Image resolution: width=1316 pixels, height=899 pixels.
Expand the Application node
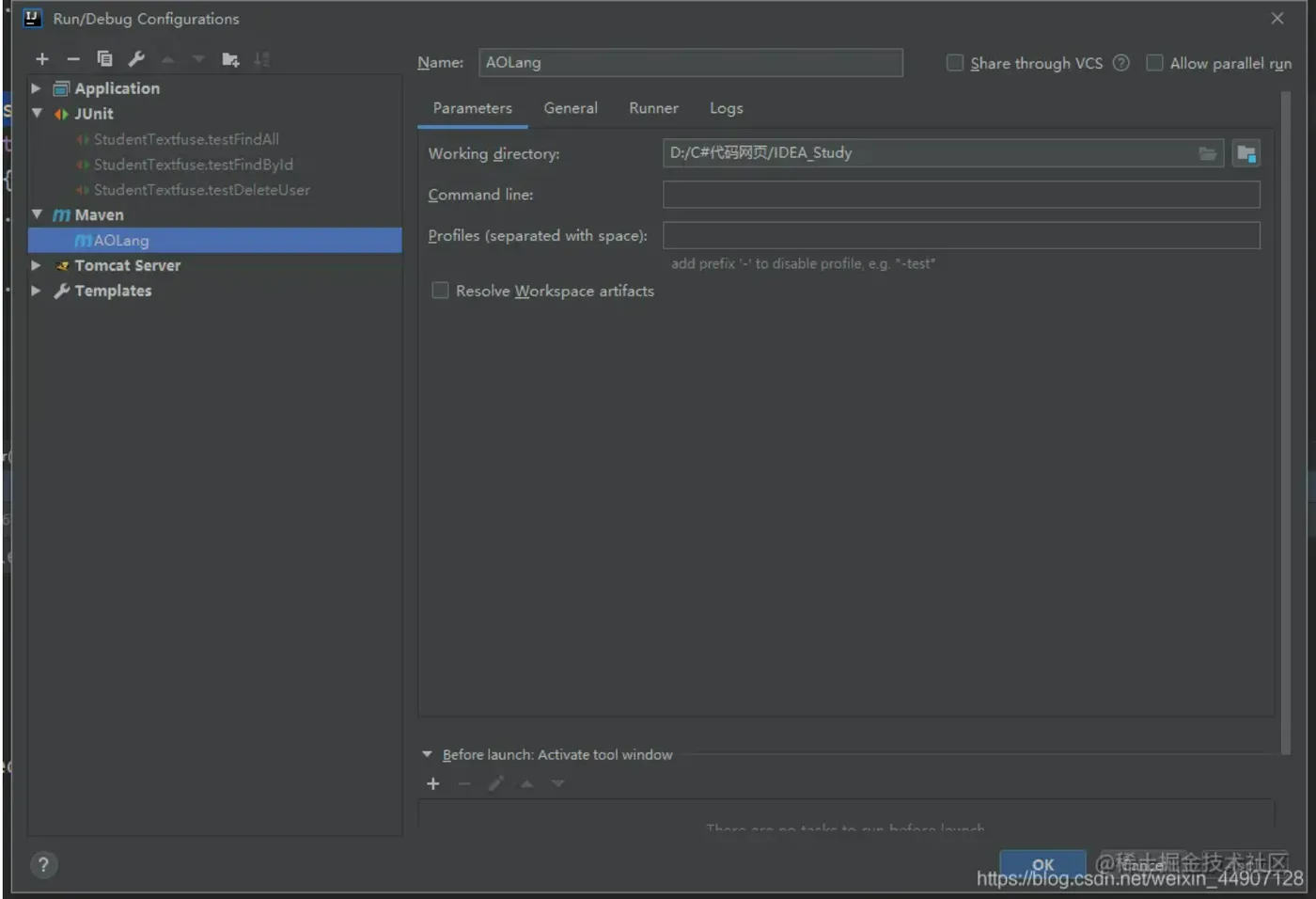pos(36,88)
